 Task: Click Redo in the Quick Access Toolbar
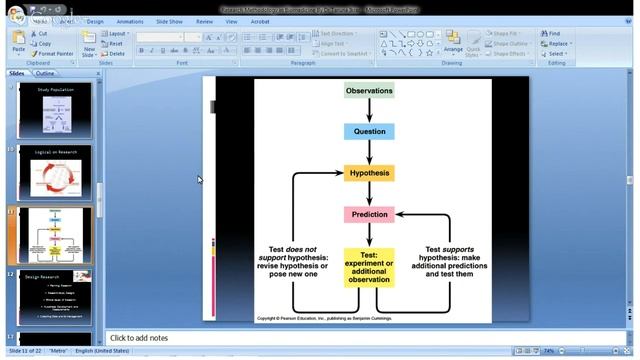58,9
